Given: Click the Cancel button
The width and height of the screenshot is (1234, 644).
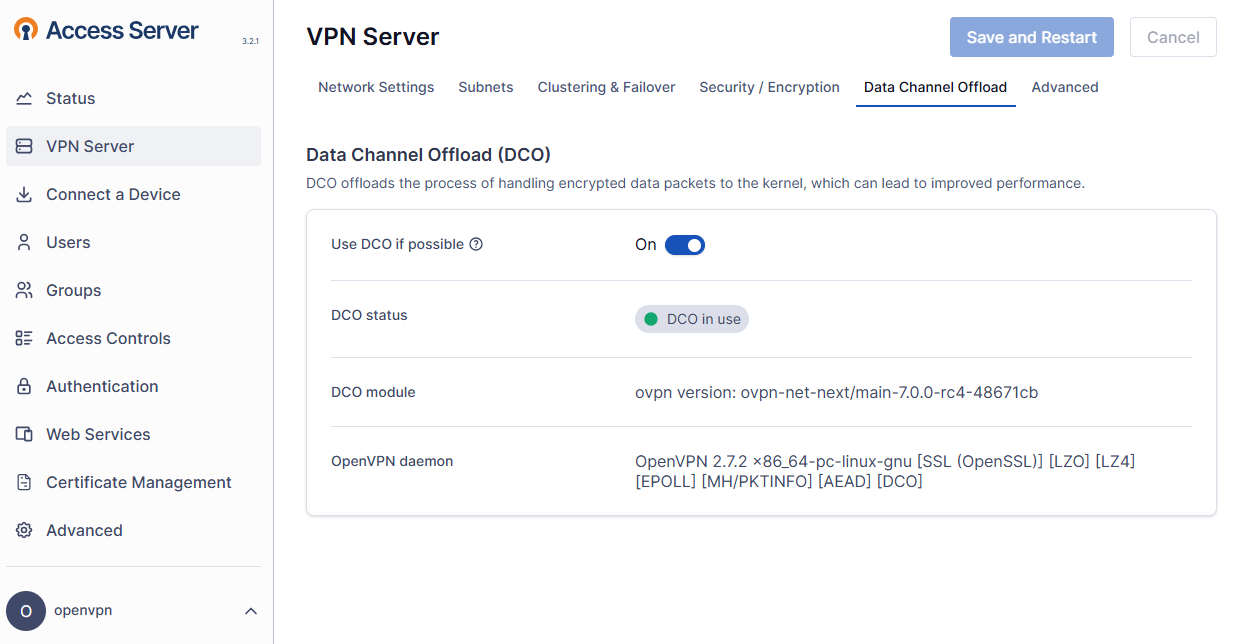Looking at the screenshot, I should 1173,37.
